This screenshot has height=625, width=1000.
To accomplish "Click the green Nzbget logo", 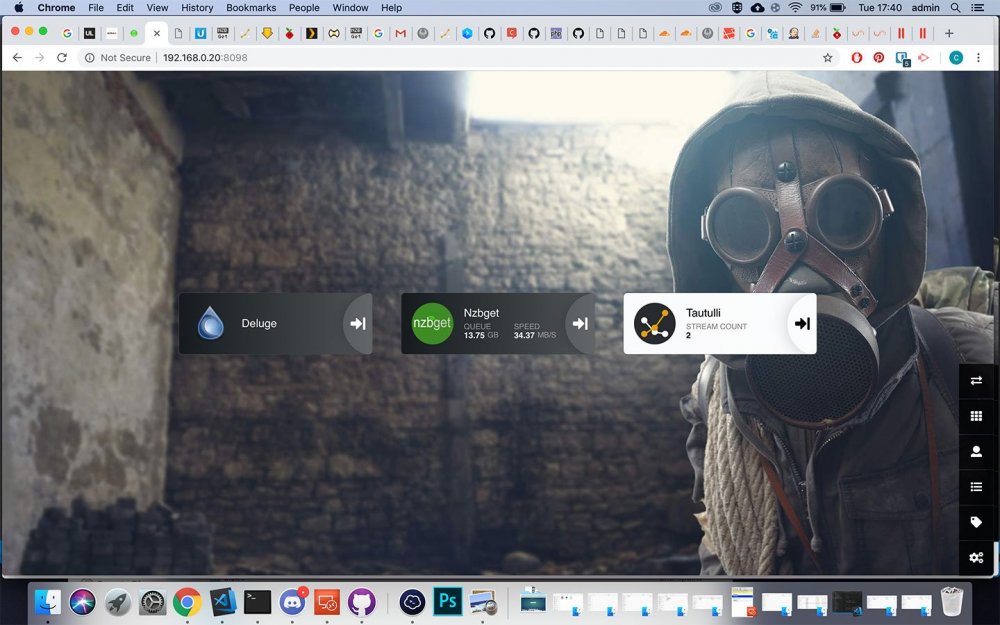I will point(432,323).
